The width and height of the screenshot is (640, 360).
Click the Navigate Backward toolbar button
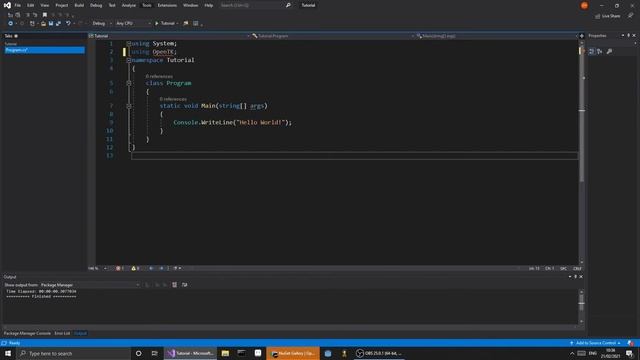tap(11, 23)
